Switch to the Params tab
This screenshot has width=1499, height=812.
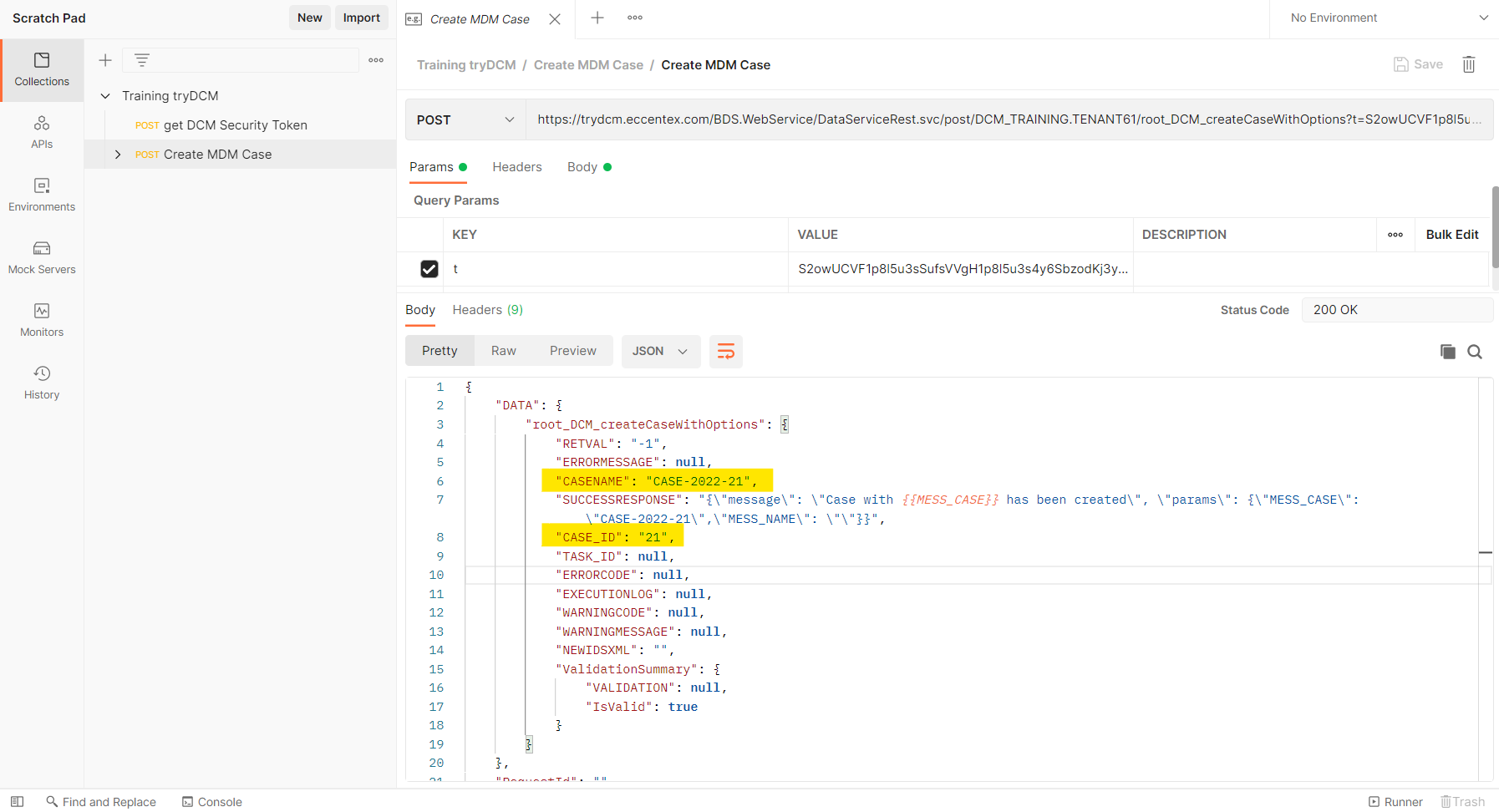click(438, 167)
